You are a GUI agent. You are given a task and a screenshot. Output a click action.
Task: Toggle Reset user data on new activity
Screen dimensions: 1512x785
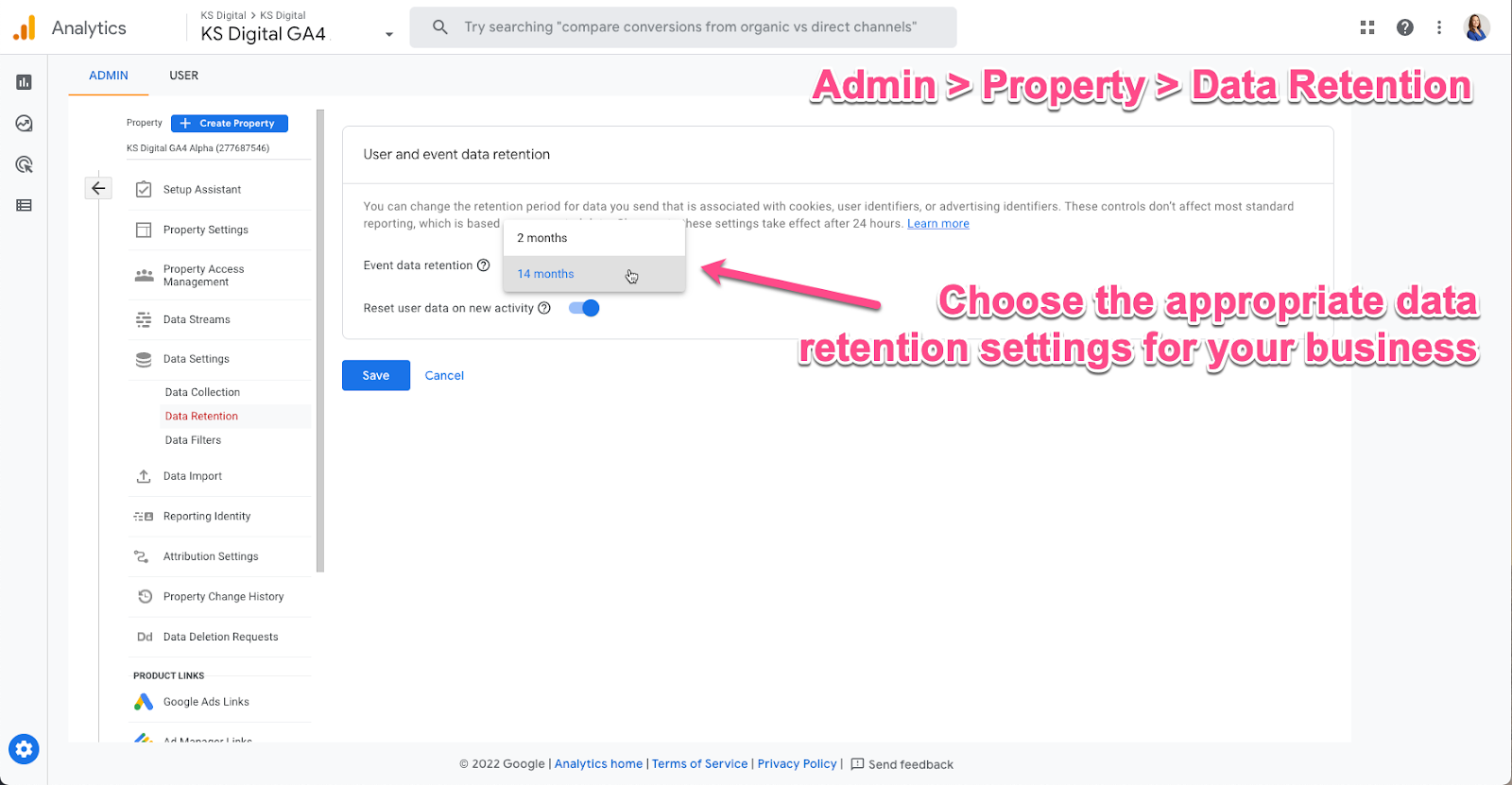[x=584, y=308]
